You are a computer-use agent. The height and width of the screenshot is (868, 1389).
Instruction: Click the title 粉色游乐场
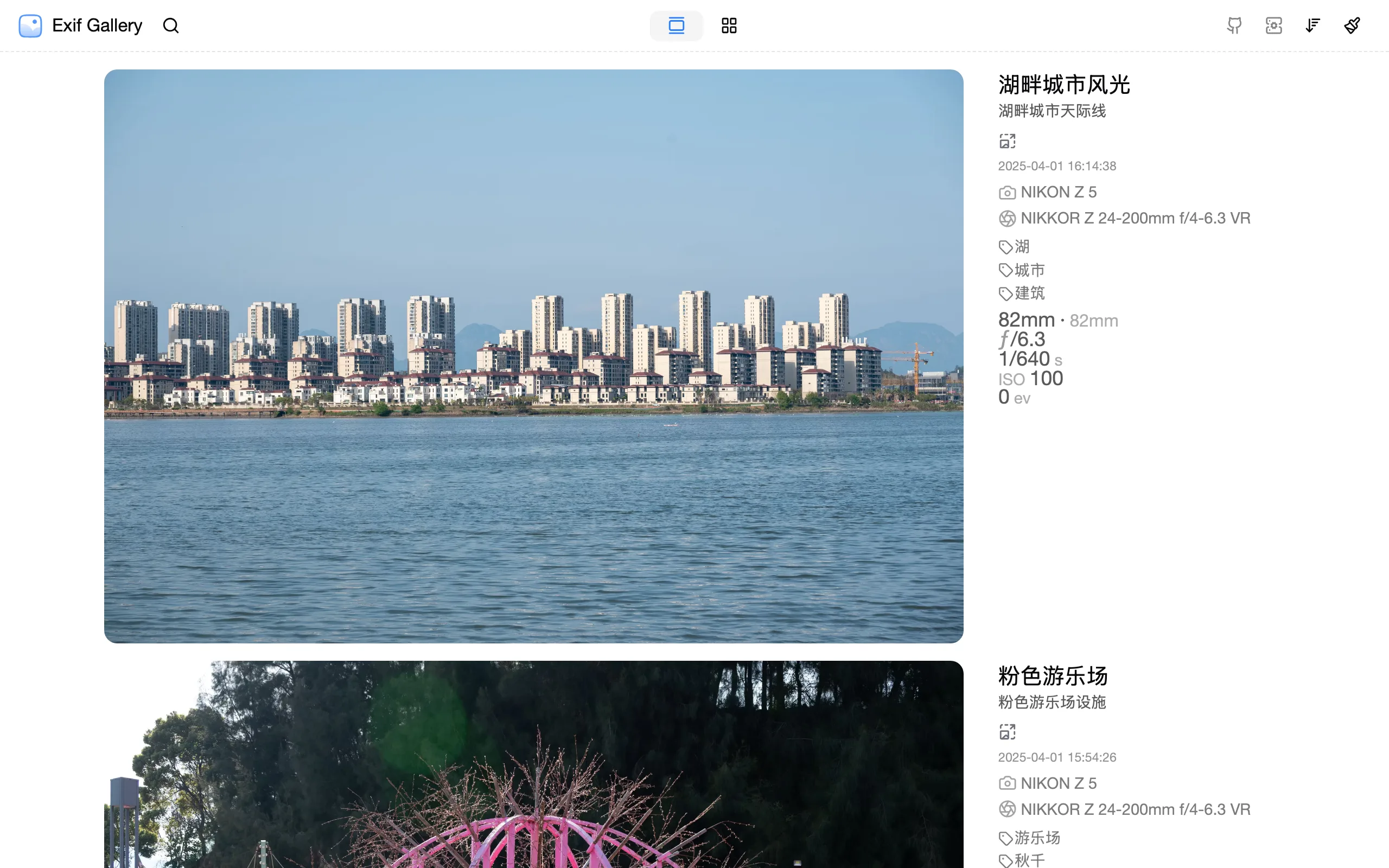click(x=1053, y=676)
